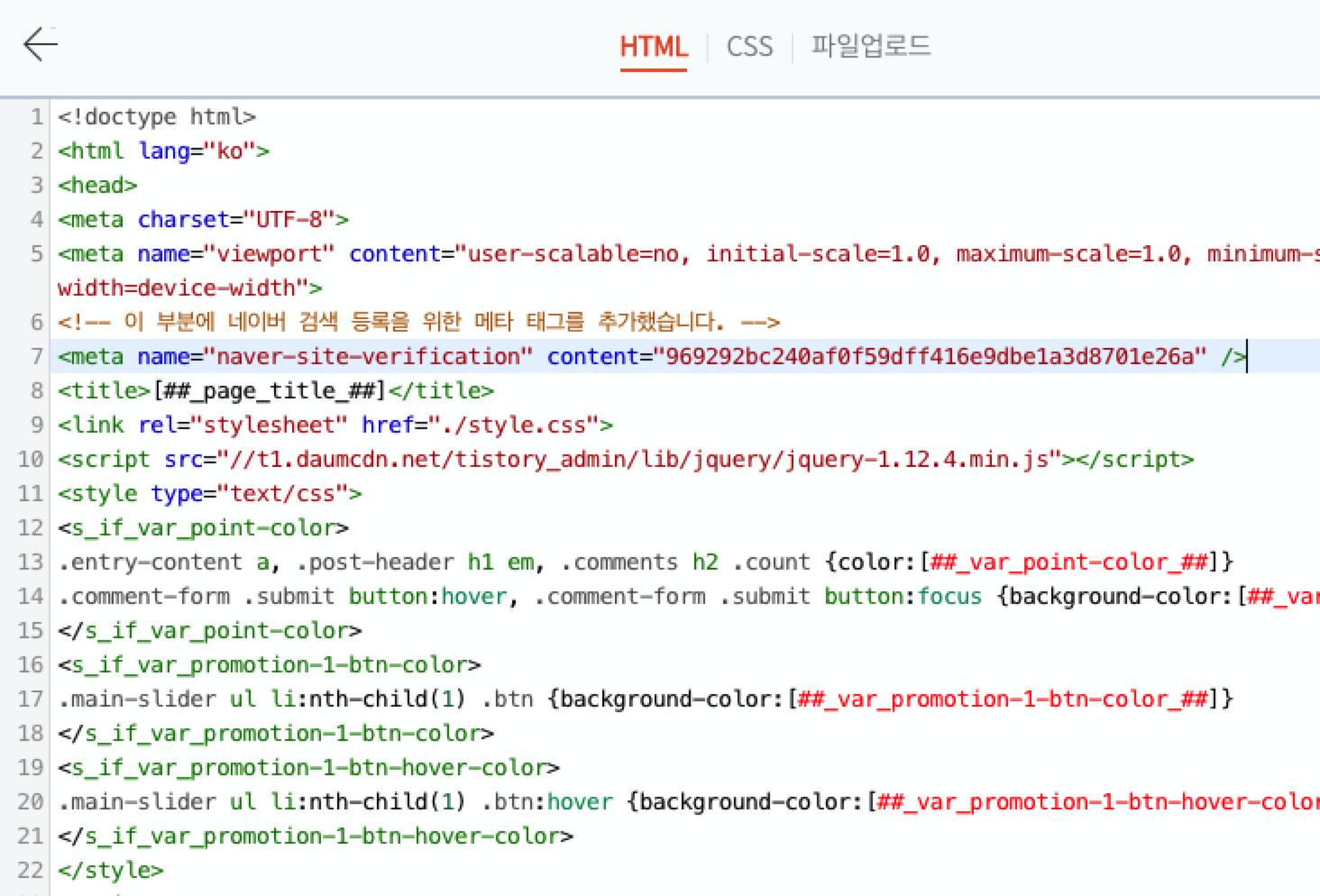Viewport: 1320px width, 896px height.
Task: Place cursor in naver-site-verification meta line
Action: pyautogui.click(x=652, y=356)
